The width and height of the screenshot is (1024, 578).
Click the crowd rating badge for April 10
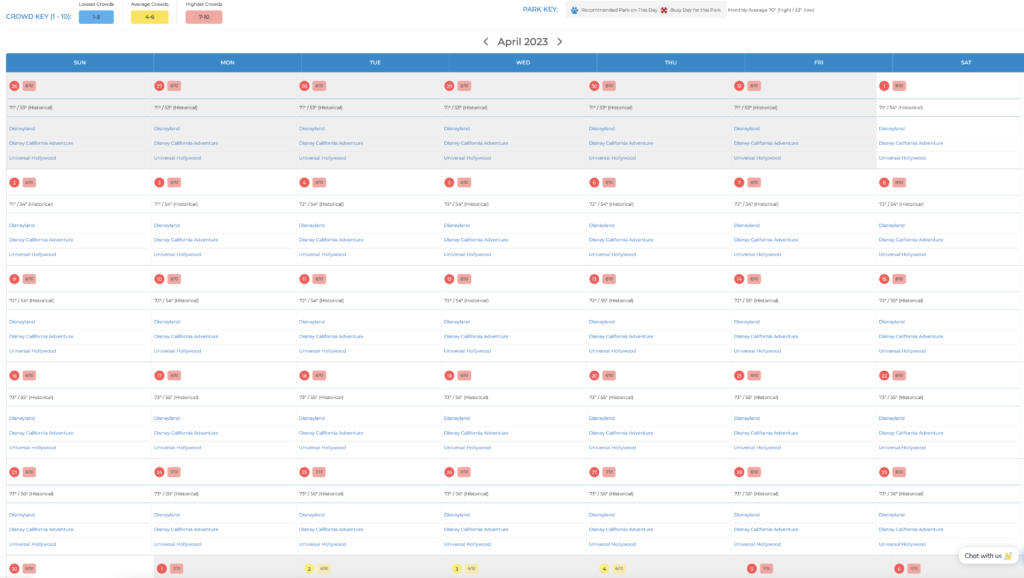[x=174, y=280]
